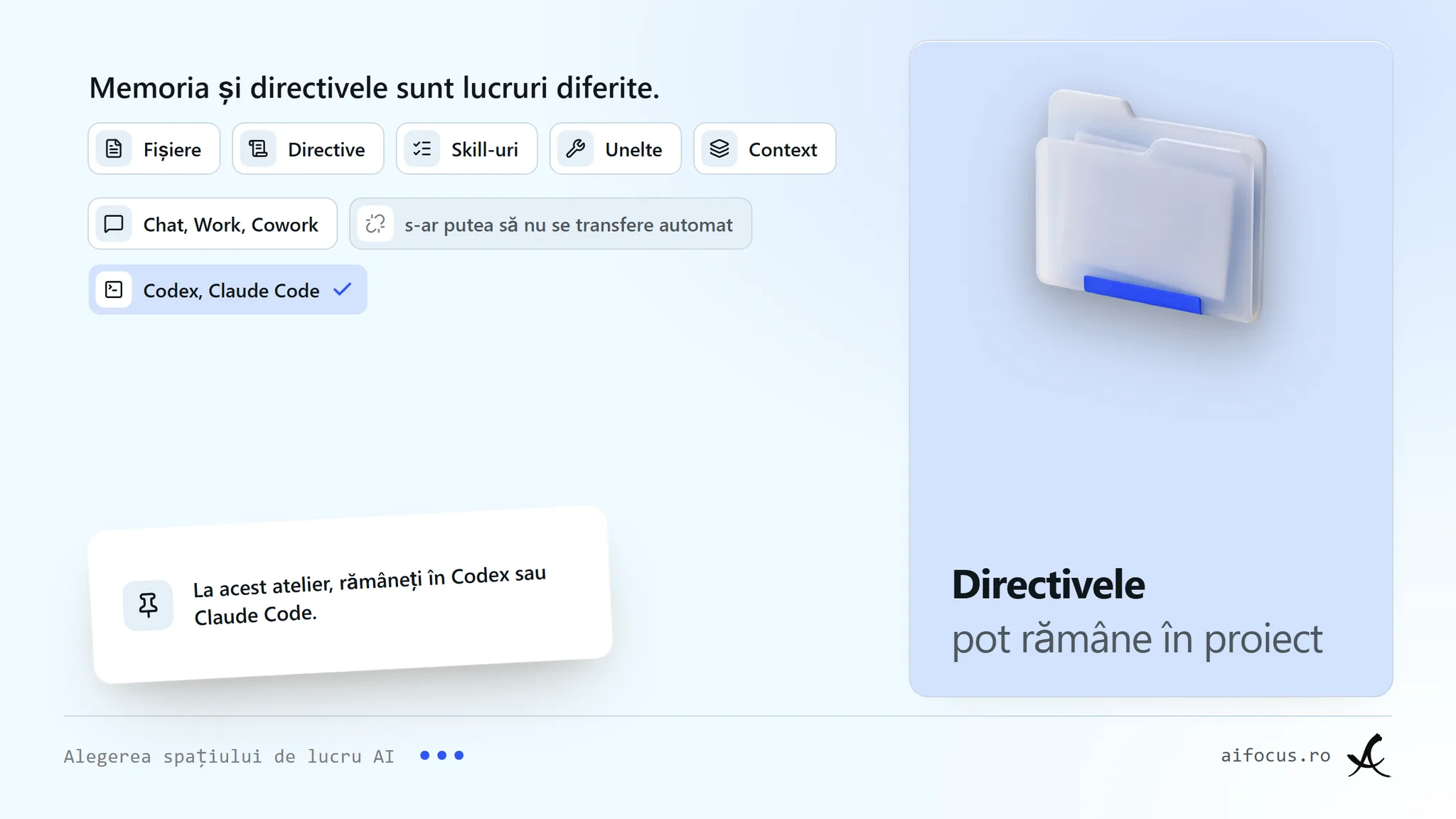Click the checklist icon beside Skill-uri
The image size is (1456, 819).
[422, 149]
